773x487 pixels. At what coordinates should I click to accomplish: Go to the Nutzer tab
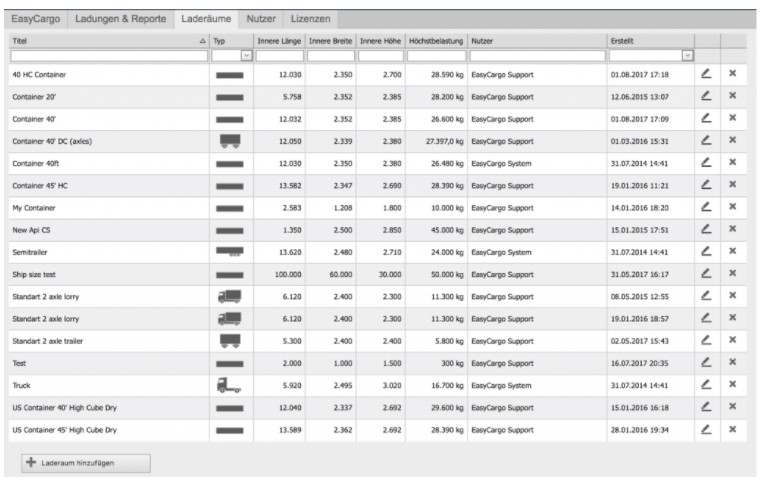point(261,19)
